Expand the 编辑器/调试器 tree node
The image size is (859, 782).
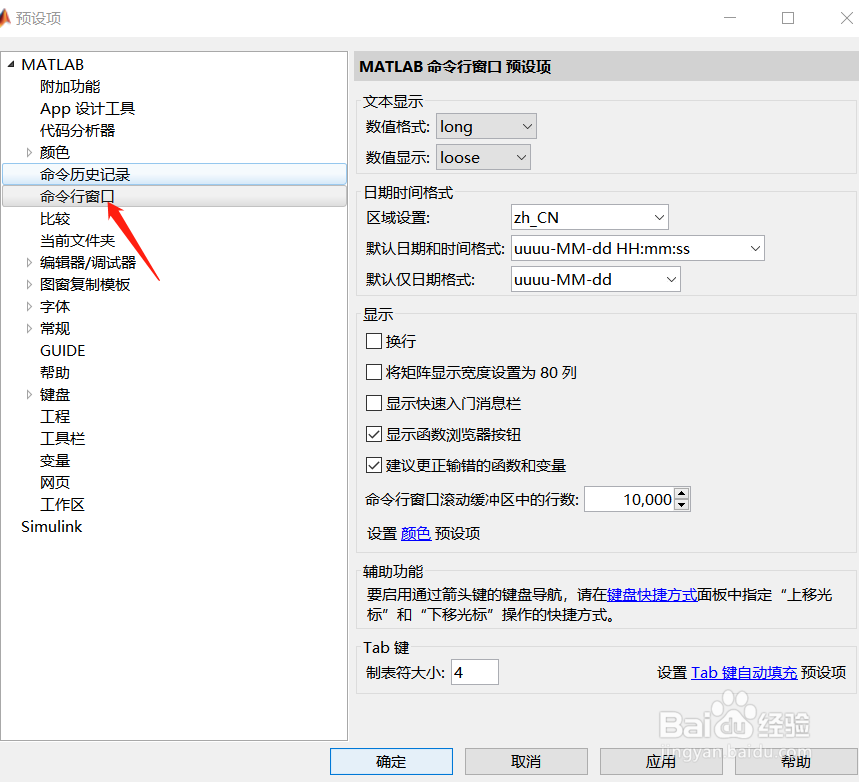(29, 262)
